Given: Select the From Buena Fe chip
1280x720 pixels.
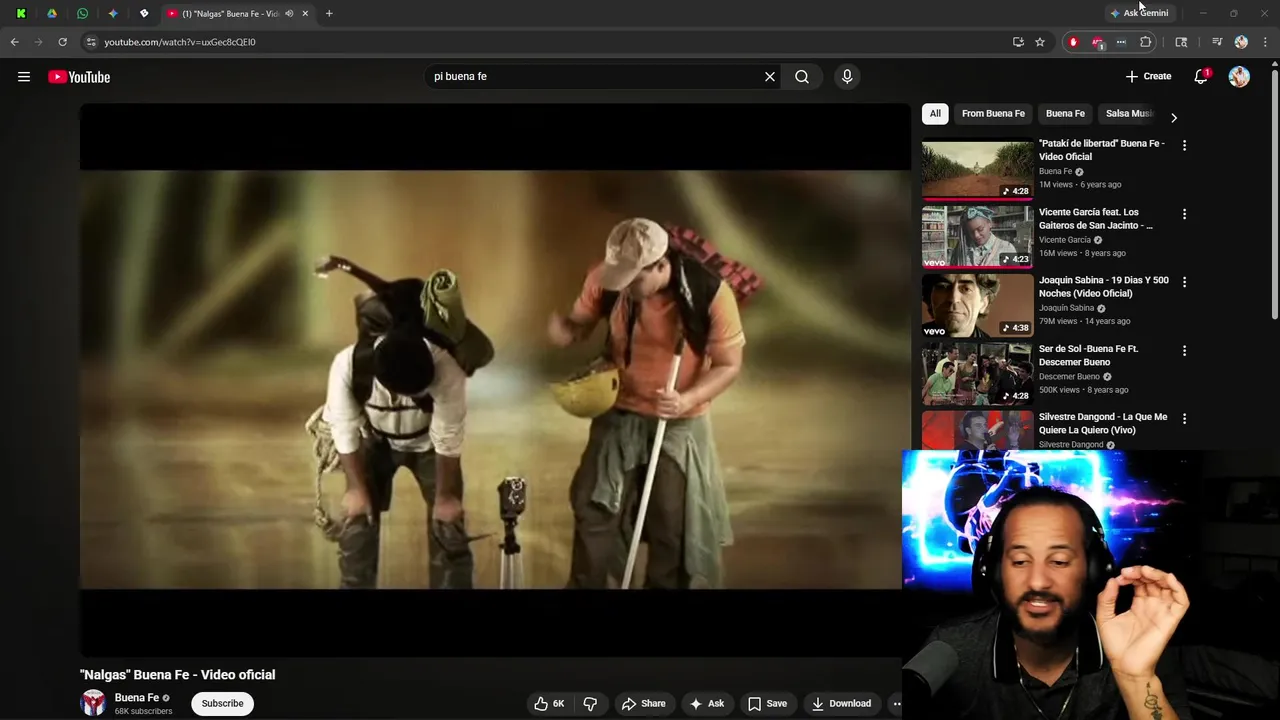Looking at the screenshot, I should click(993, 114).
